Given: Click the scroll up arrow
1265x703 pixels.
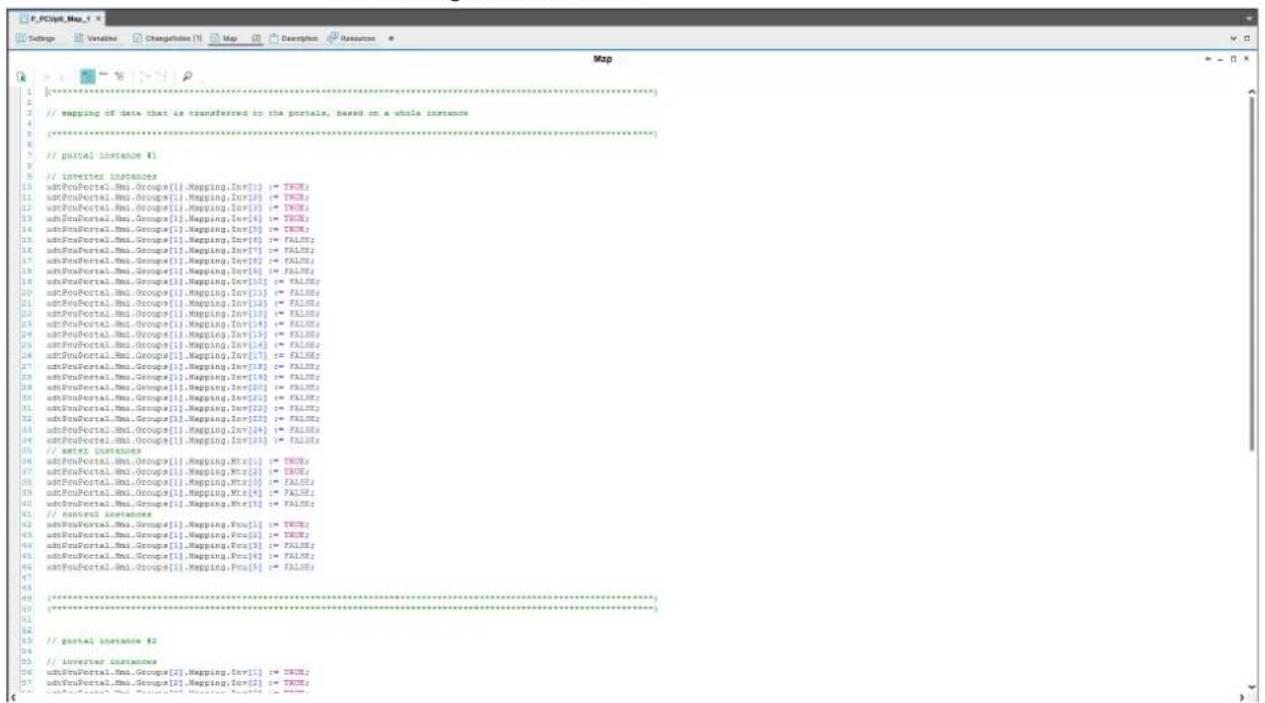Looking at the screenshot, I should 1252,91.
